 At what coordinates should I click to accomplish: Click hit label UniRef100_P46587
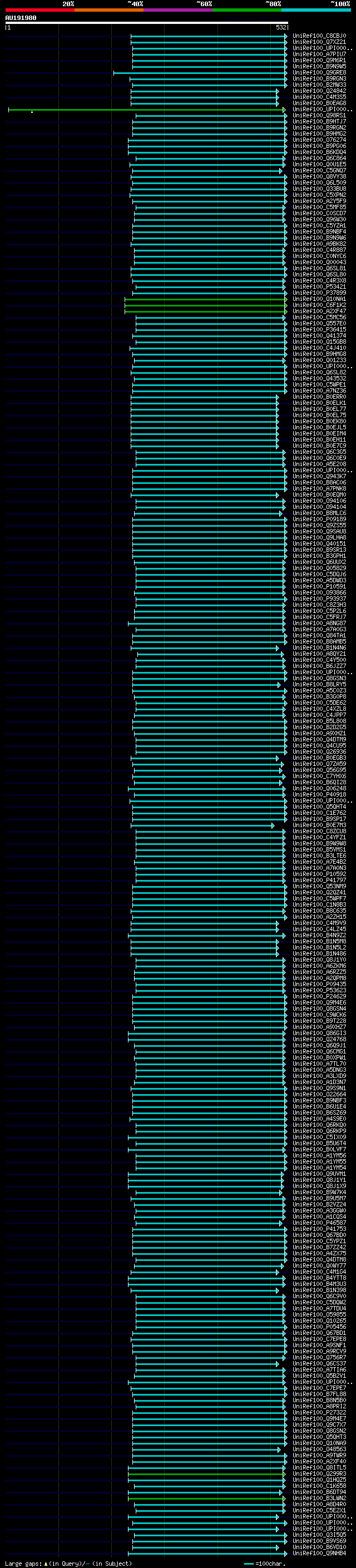(x=319, y=1223)
